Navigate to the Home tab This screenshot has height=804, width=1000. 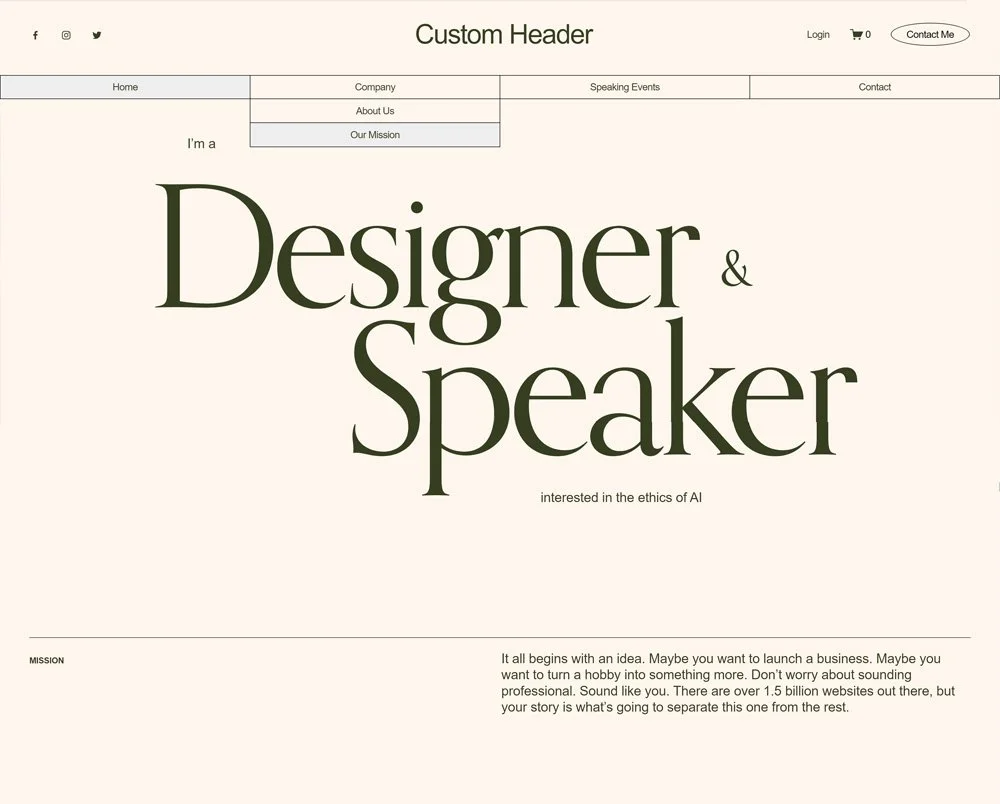pos(125,87)
